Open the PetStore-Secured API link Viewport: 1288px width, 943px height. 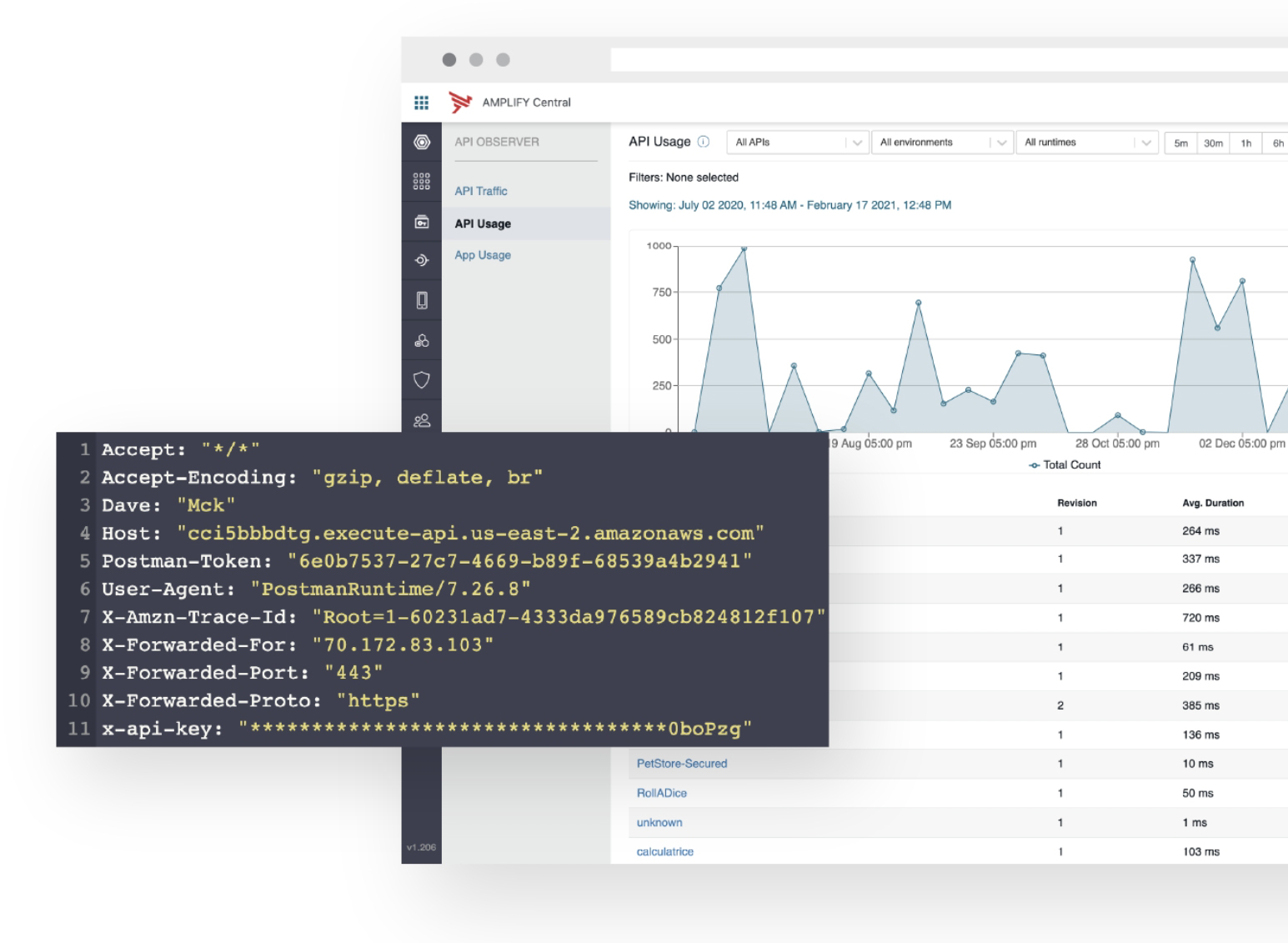pyautogui.click(x=682, y=764)
